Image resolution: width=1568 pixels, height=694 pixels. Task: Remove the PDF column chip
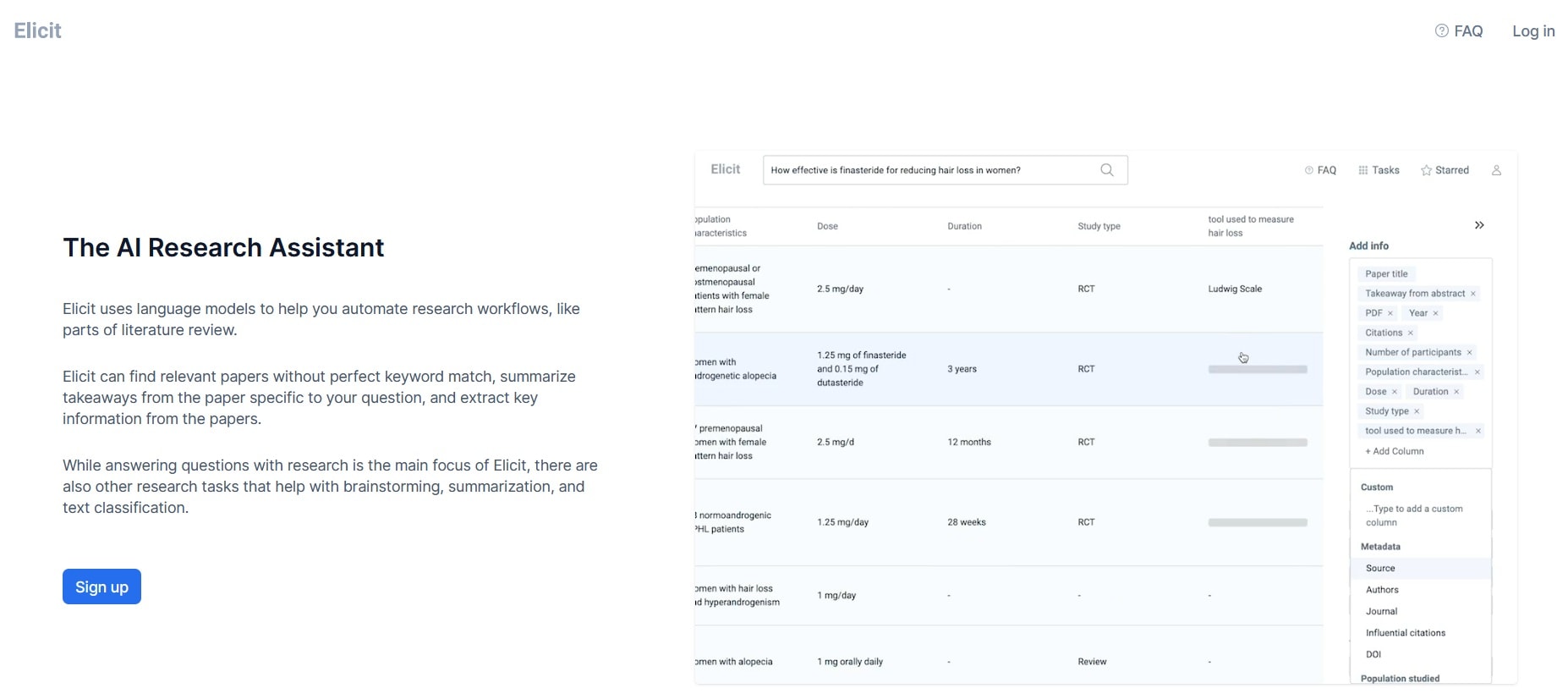point(1390,313)
